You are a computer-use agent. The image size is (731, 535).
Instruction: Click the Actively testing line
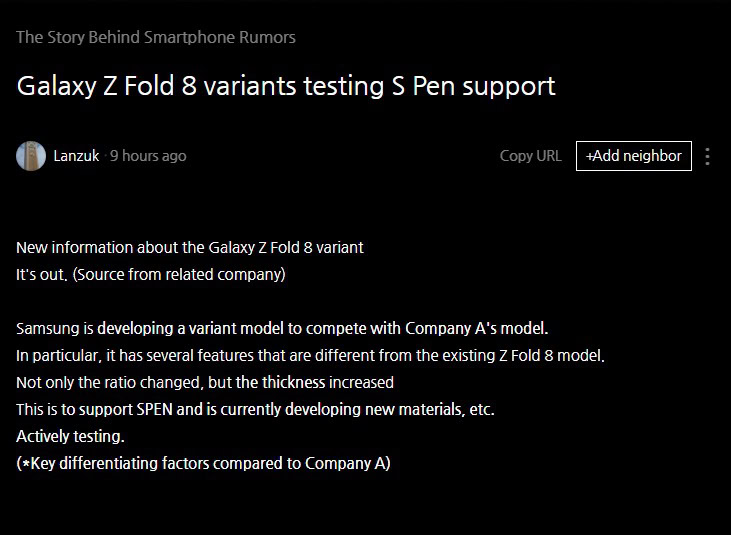(x=70, y=436)
